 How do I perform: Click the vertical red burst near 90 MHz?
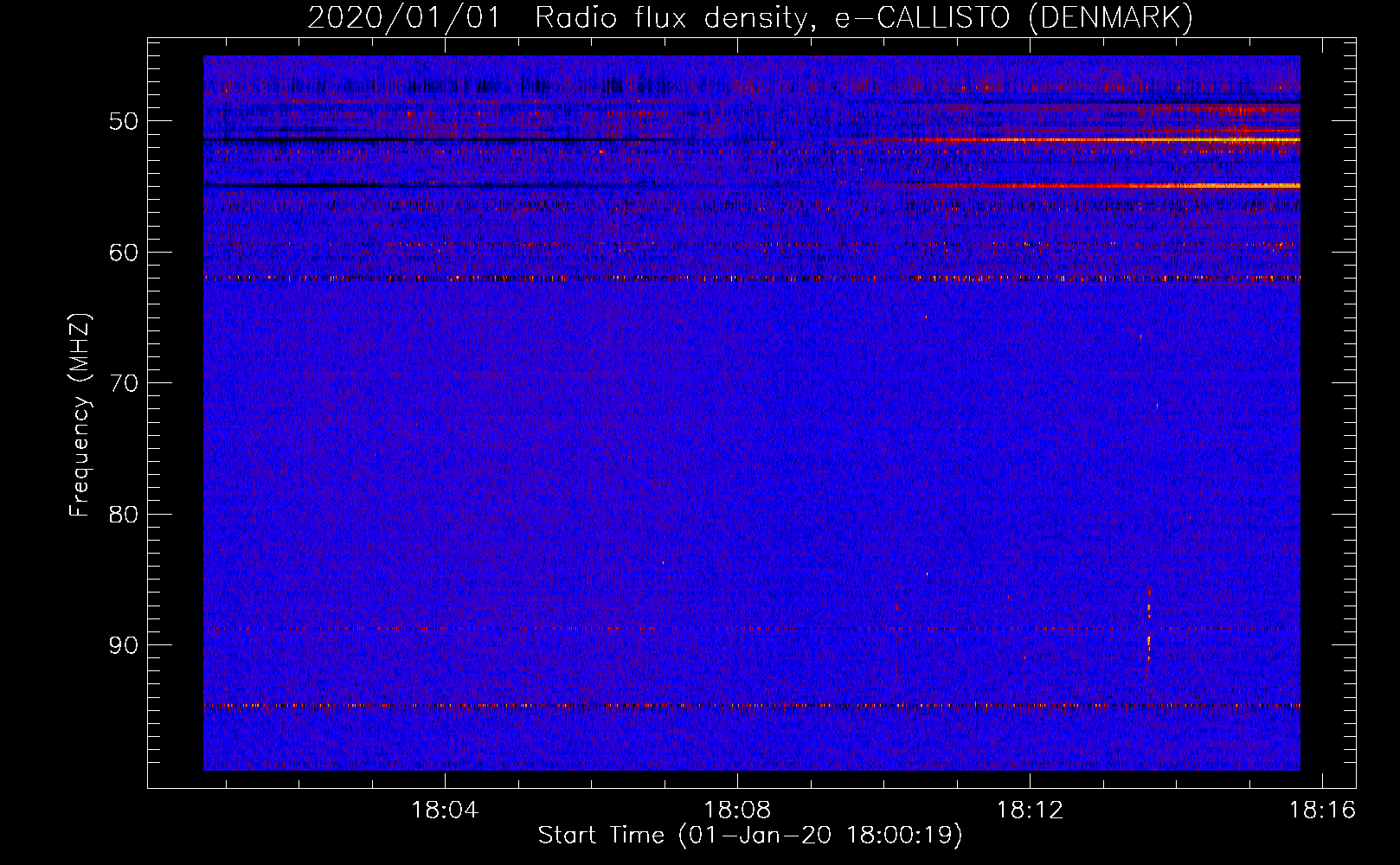coord(1149,626)
